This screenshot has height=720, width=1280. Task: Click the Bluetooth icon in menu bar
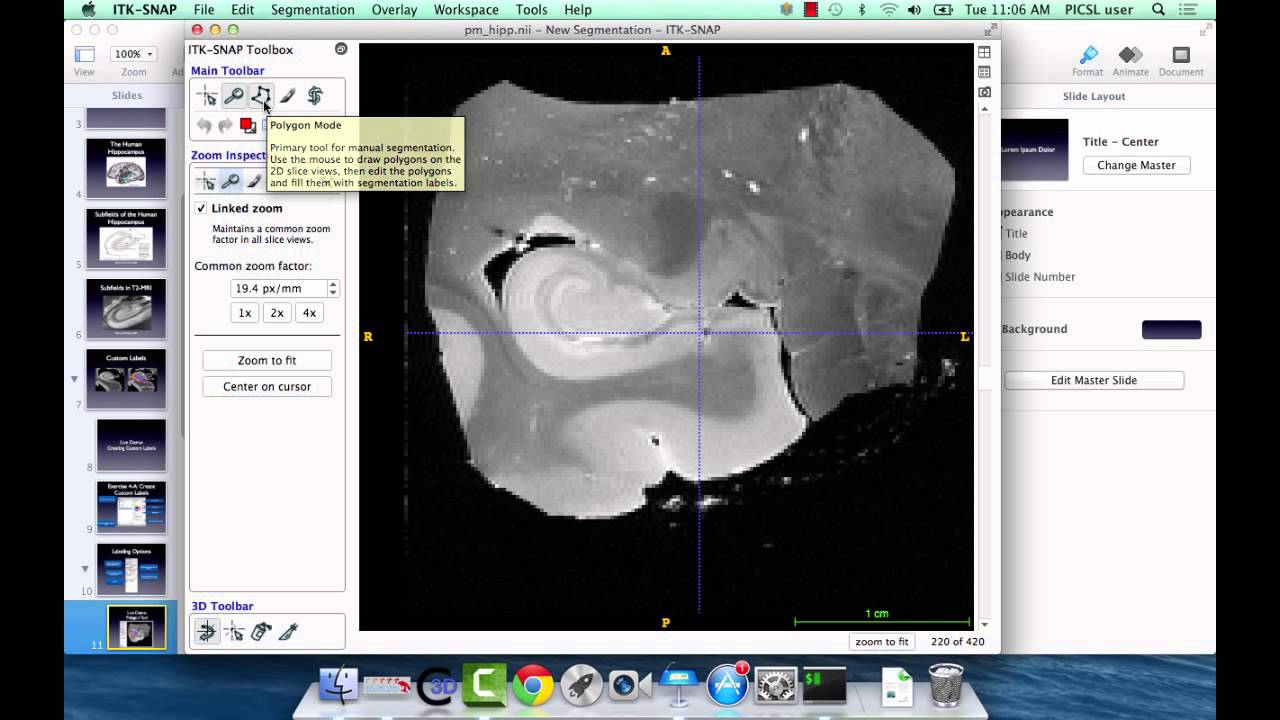[862, 10]
